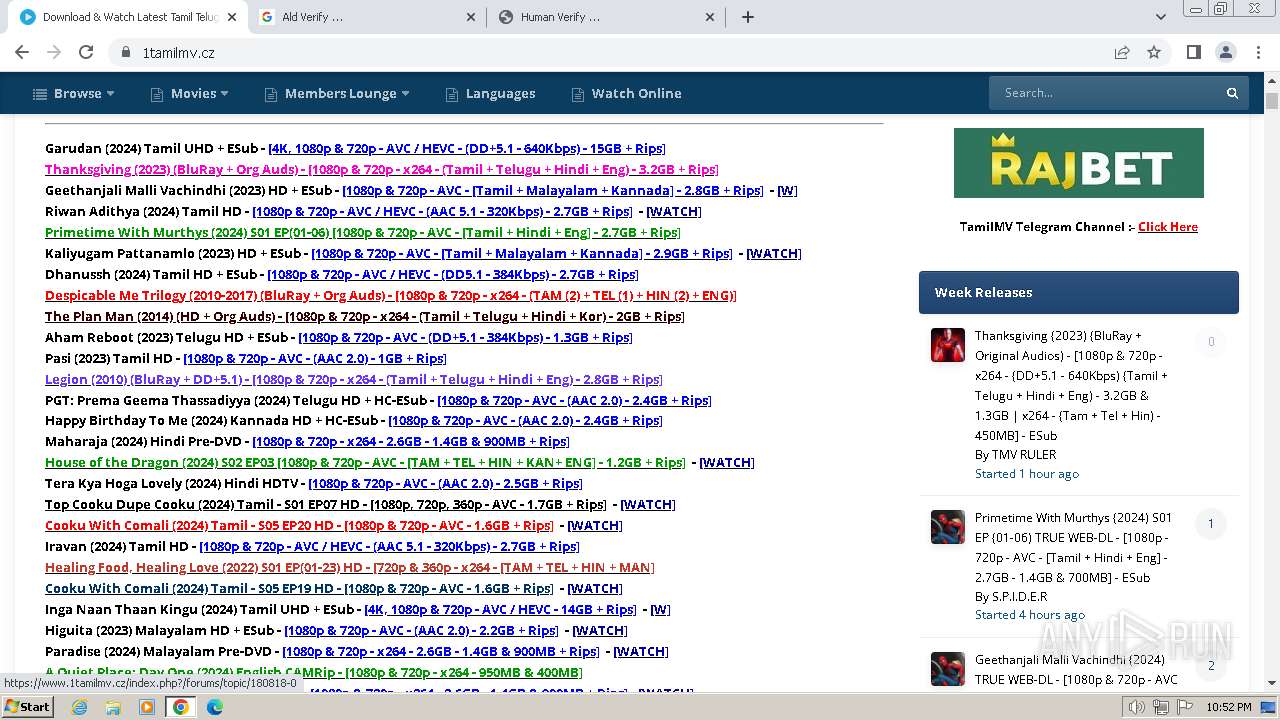Reload the page with the refresh icon

click(86, 52)
